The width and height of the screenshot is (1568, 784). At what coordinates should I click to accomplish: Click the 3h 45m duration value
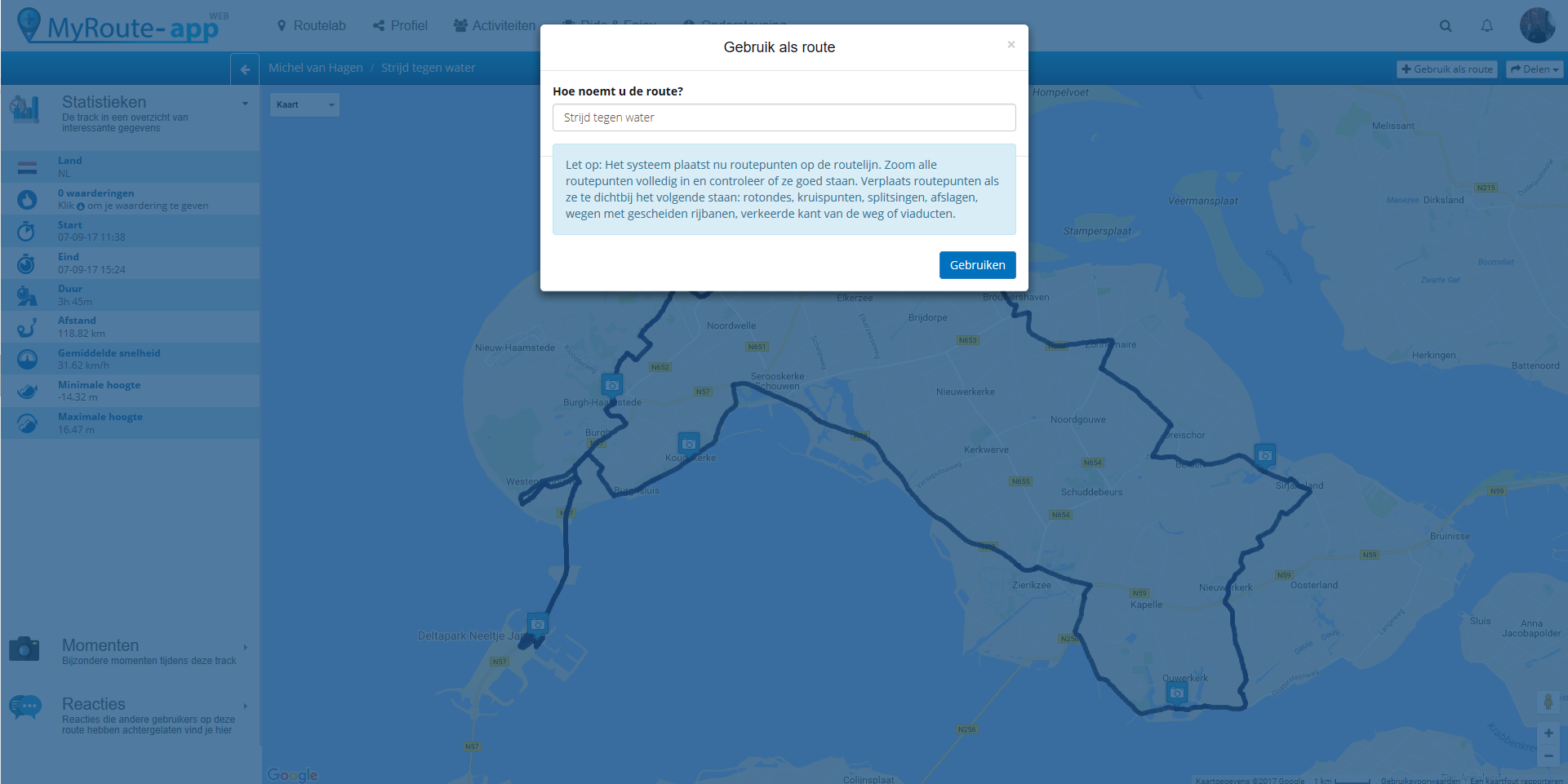(75, 302)
